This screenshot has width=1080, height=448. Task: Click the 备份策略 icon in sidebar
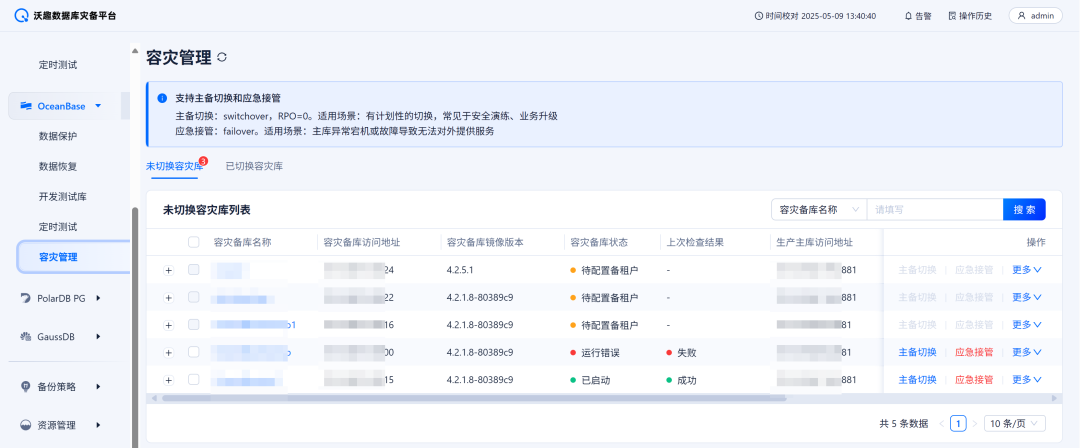[25, 386]
